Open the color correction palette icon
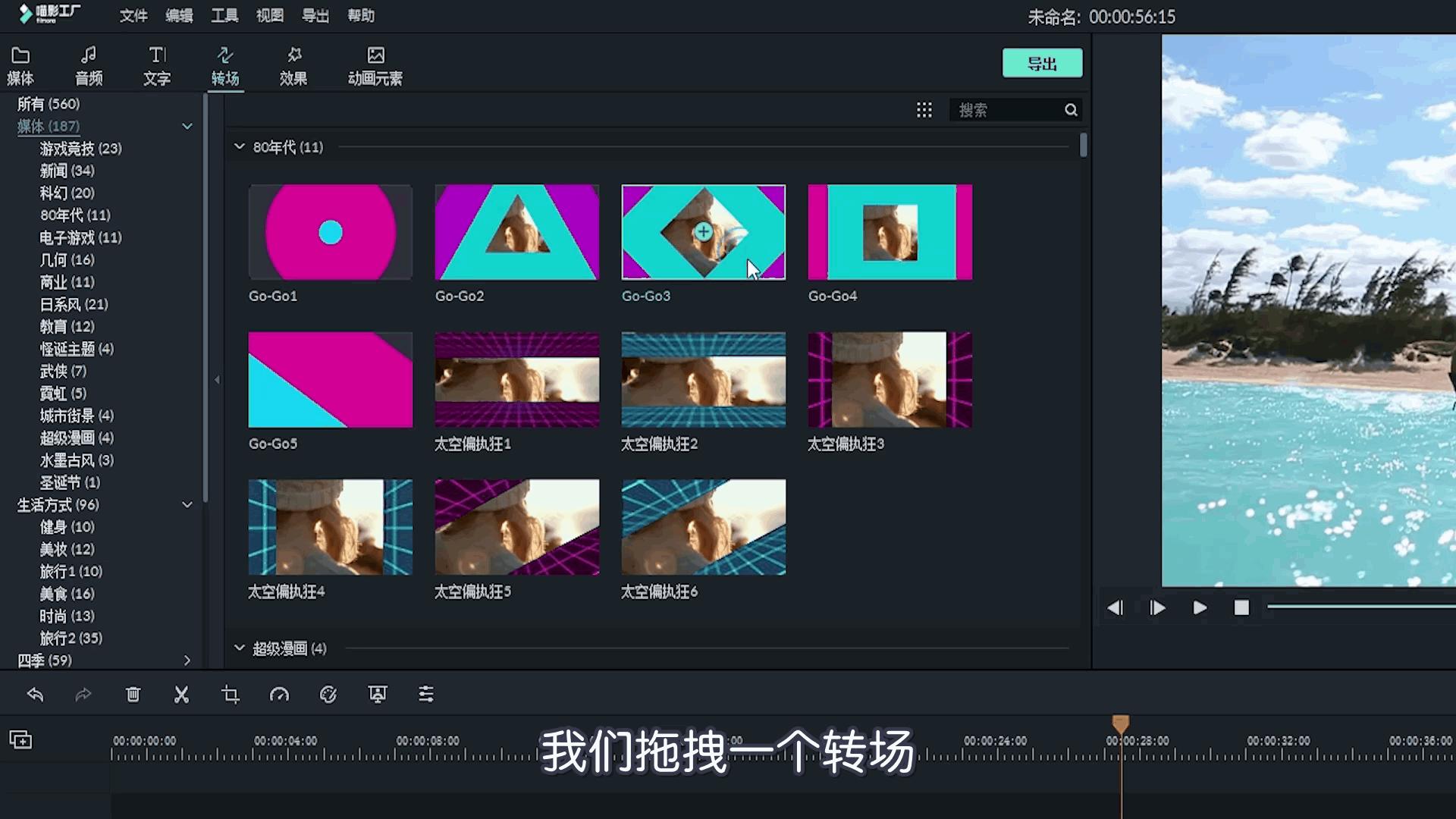This screenshot has height=819, width=1456. 328,694
